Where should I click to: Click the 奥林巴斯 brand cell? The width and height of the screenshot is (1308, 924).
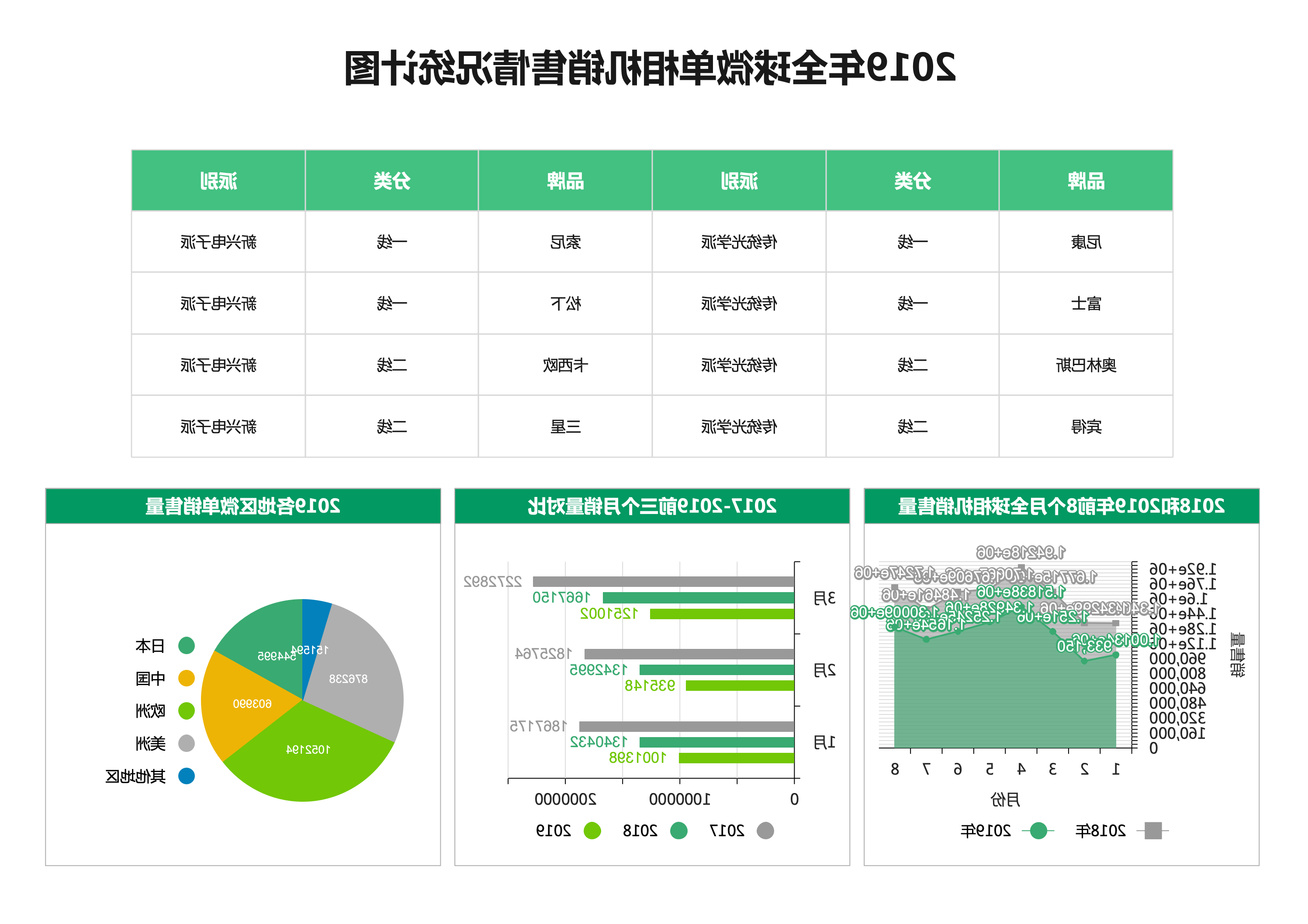(x=1086, y=365)
